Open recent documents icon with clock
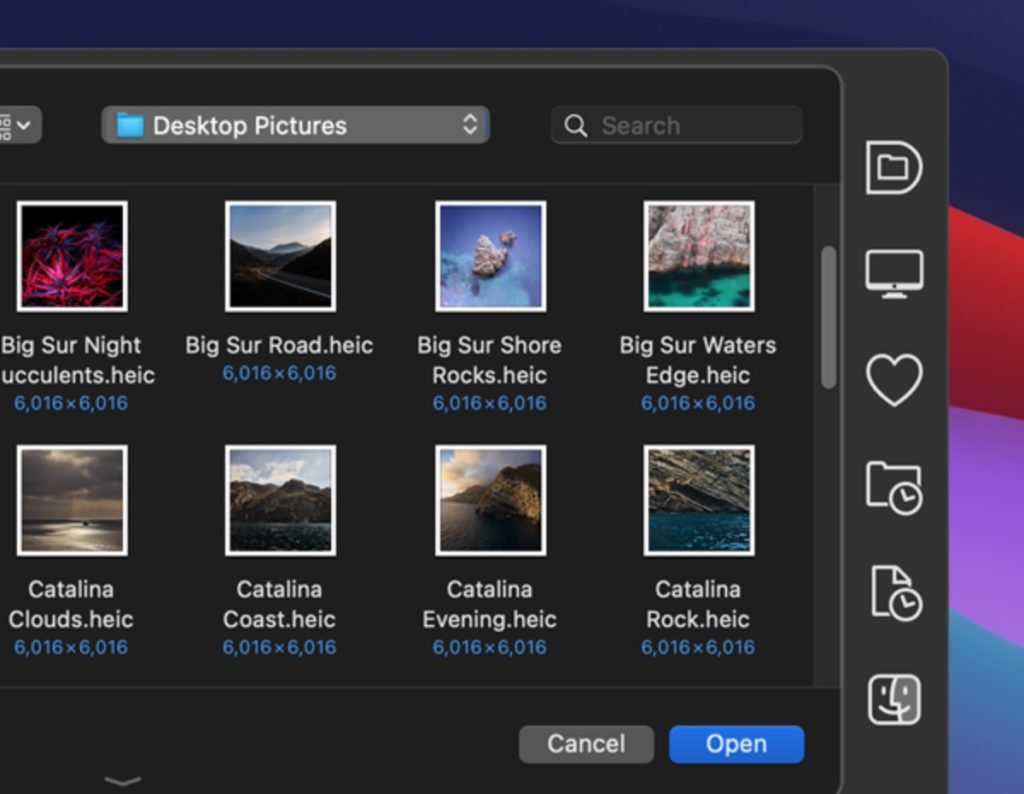Viewport: 1024px width, 794px height. point(893,593)
